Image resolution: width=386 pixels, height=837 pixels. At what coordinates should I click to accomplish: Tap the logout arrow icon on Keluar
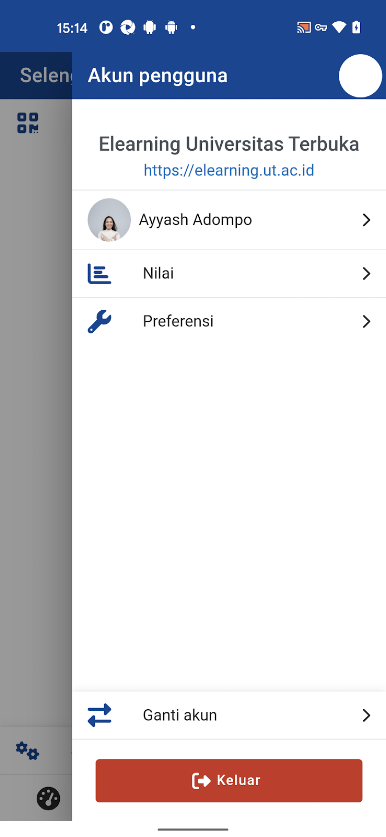pyautogui.click(x=201, y=781)
